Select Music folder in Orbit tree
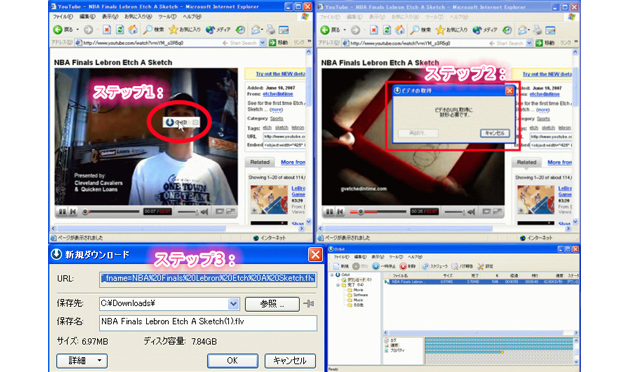The height and width of the screenshot is (372, 632). pos(355,300)
